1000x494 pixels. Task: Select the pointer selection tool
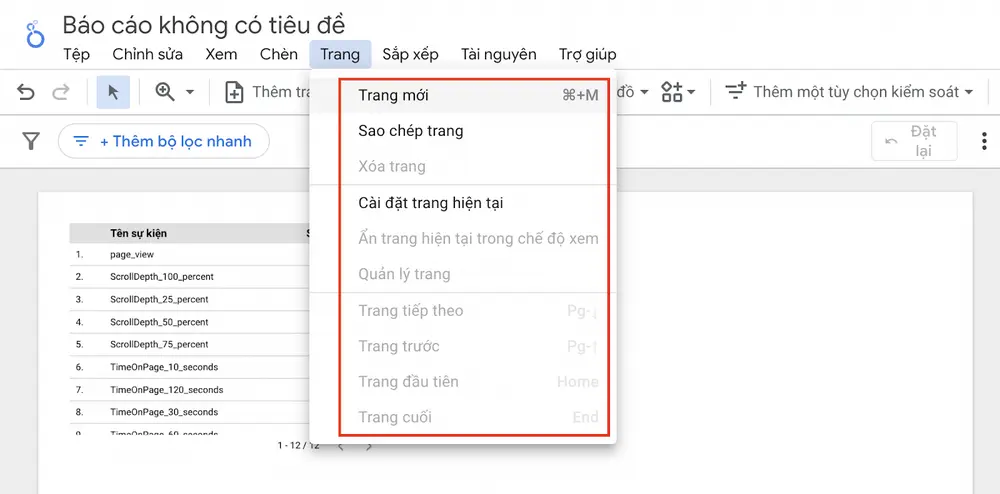(x=114, y=92)
